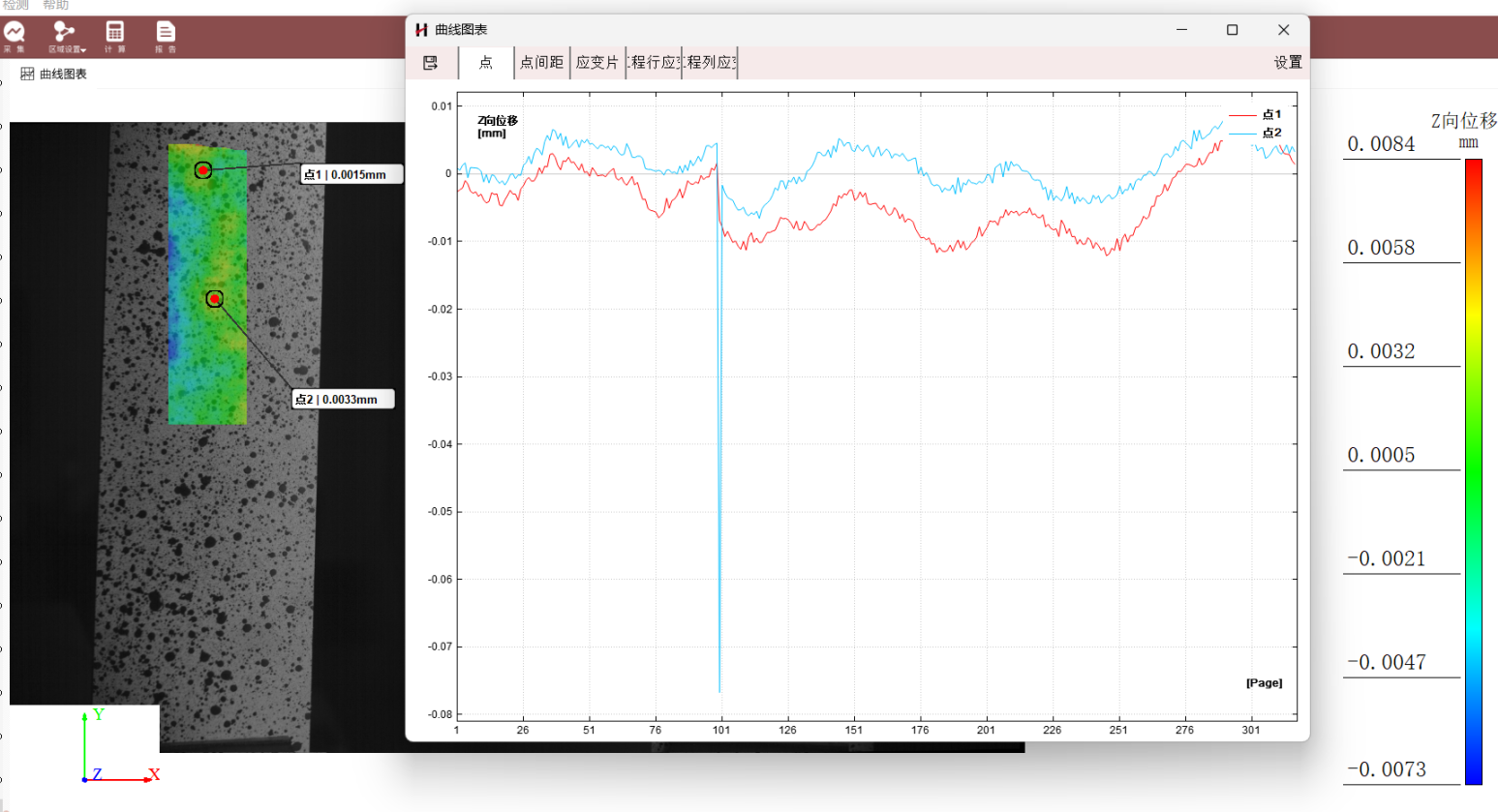Click the 点1 | 0.0015mm label

tap(351, 174)
